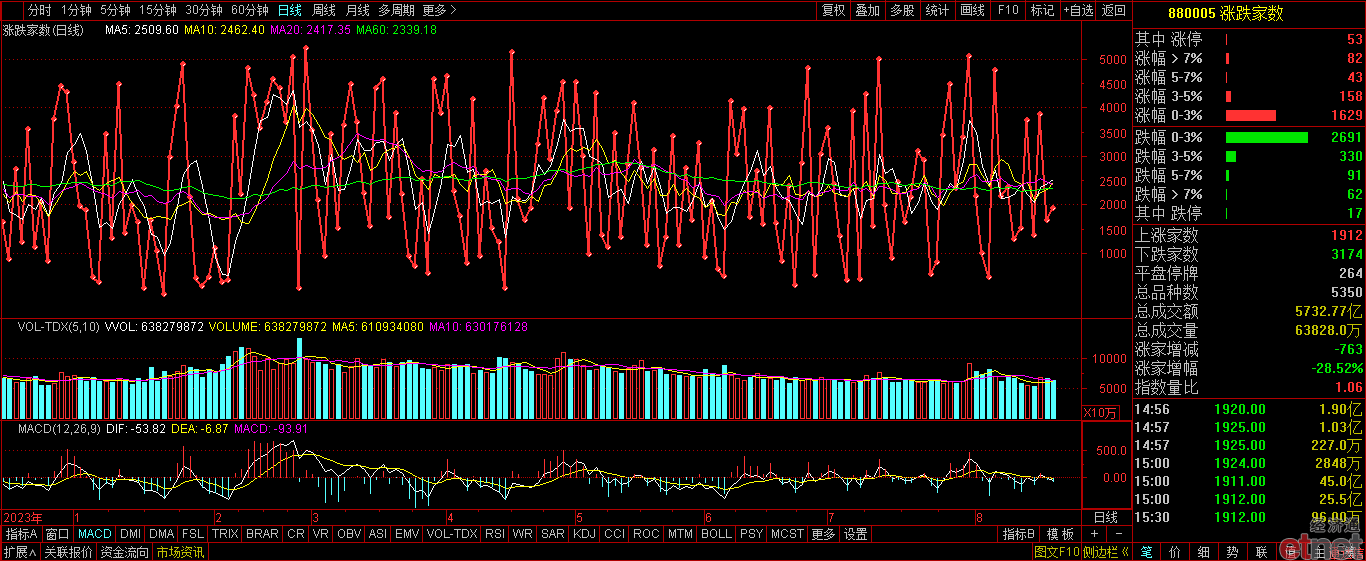Switch indicator to CR

tap(296, 534)
